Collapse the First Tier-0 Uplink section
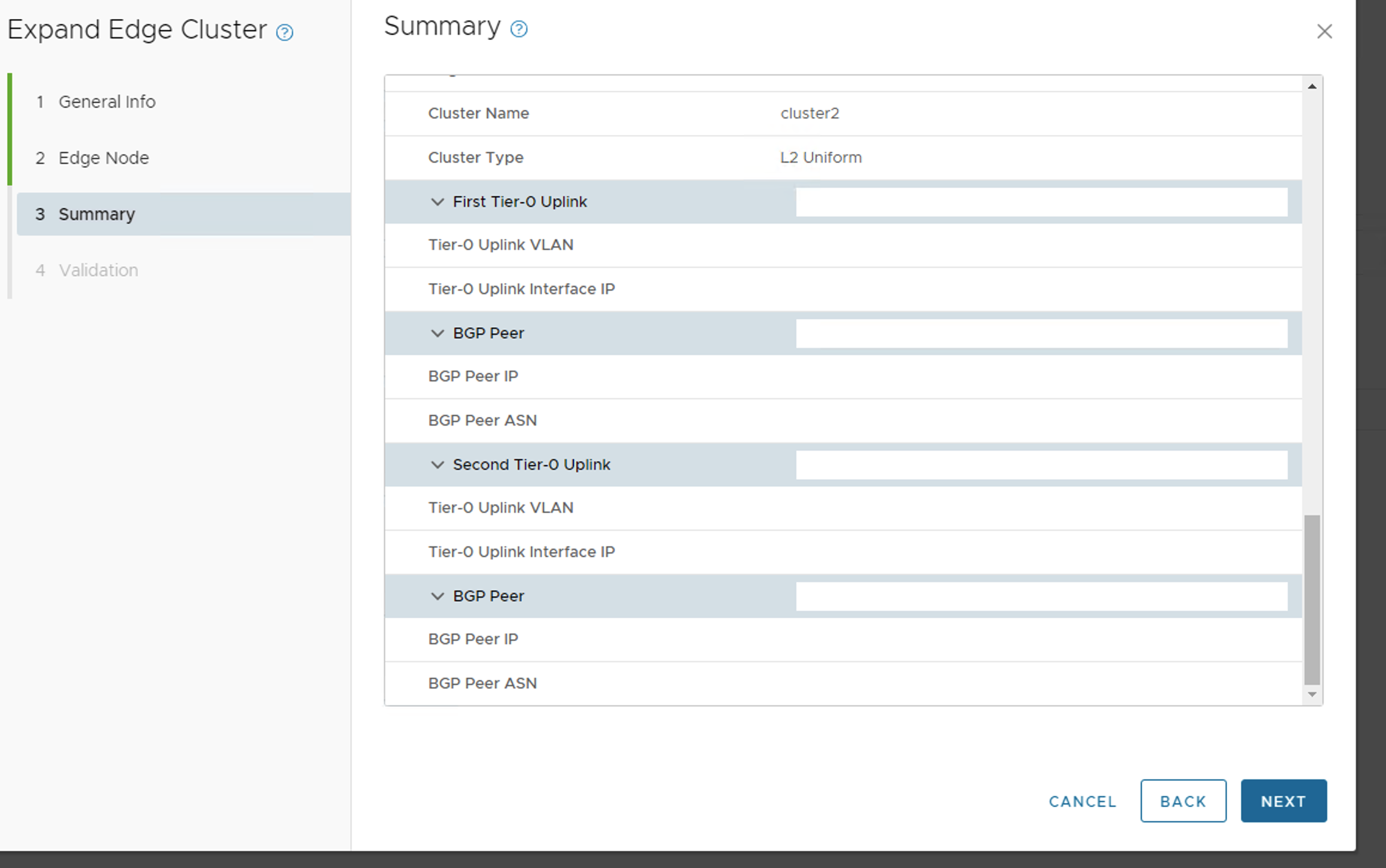Screen dimensions: 1386x868 tap(438, 202)
